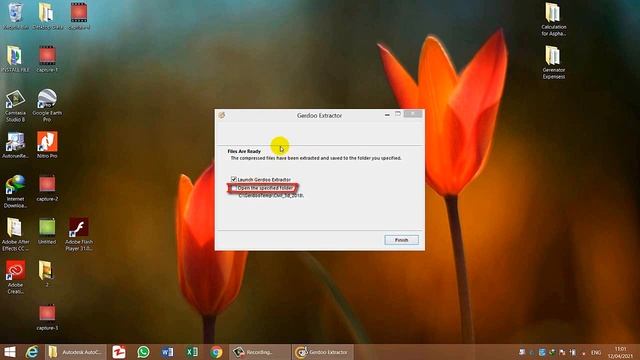Open Internet Explorer from the taskbar
Viewport: 640px width, 360px height.
32,352
